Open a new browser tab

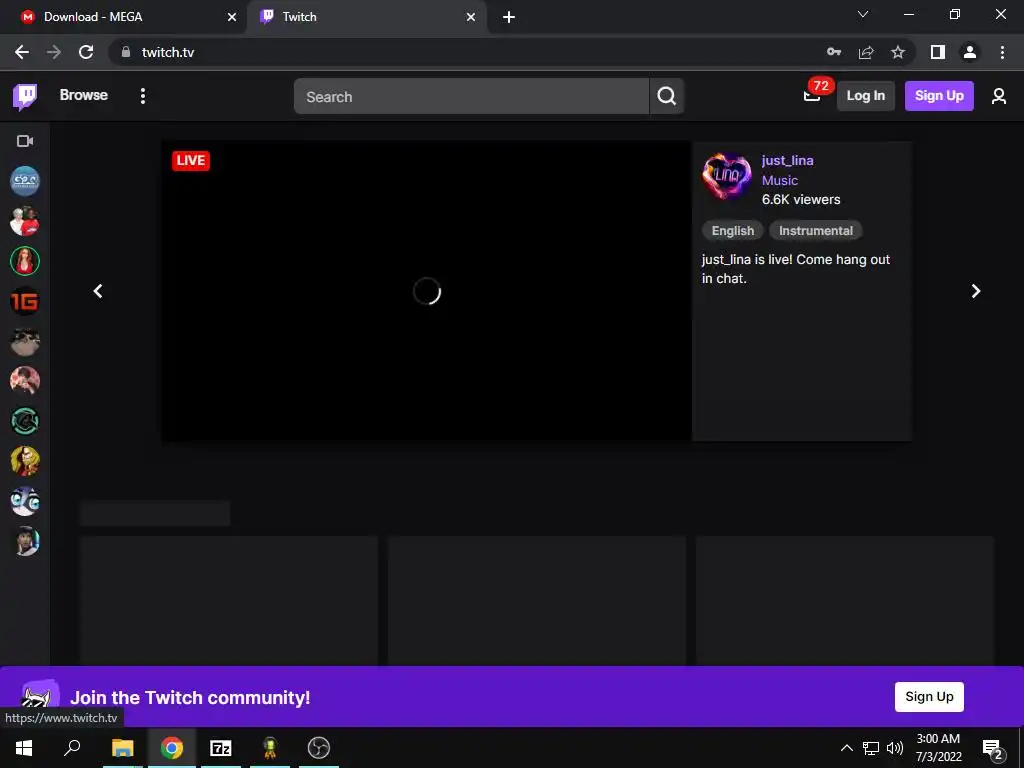509,18
